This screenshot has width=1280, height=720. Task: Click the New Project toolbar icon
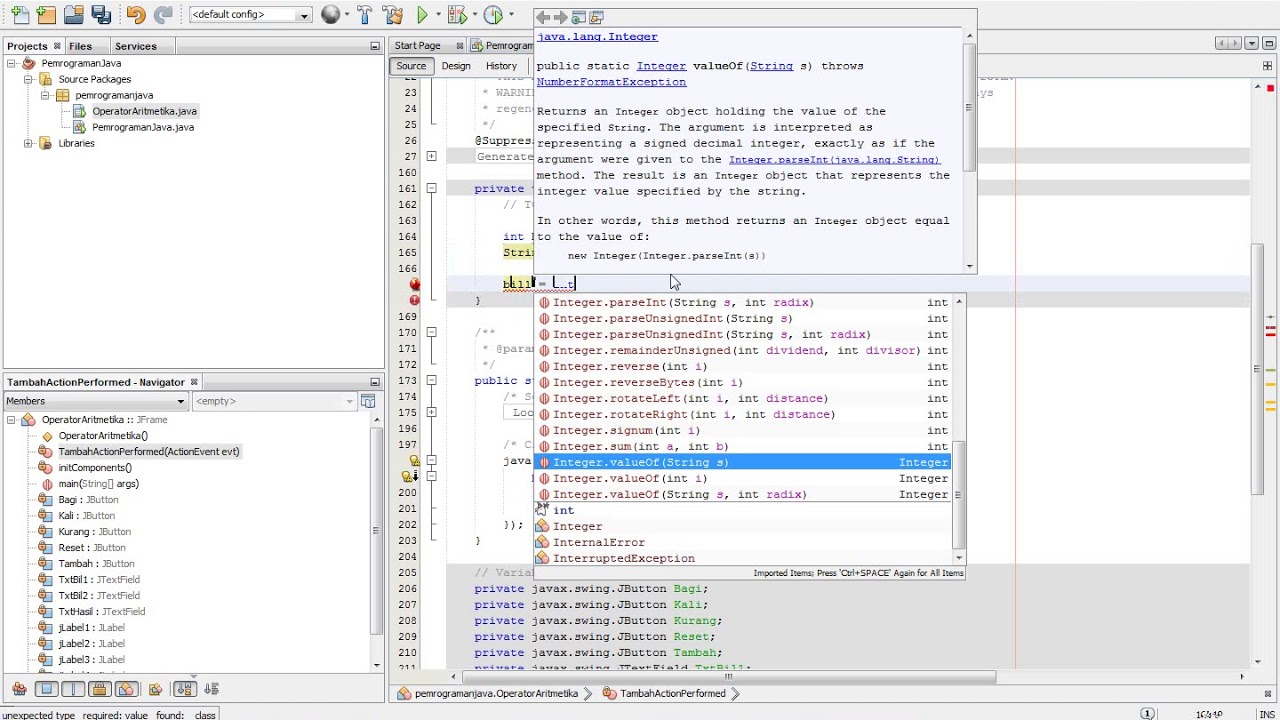46,15
